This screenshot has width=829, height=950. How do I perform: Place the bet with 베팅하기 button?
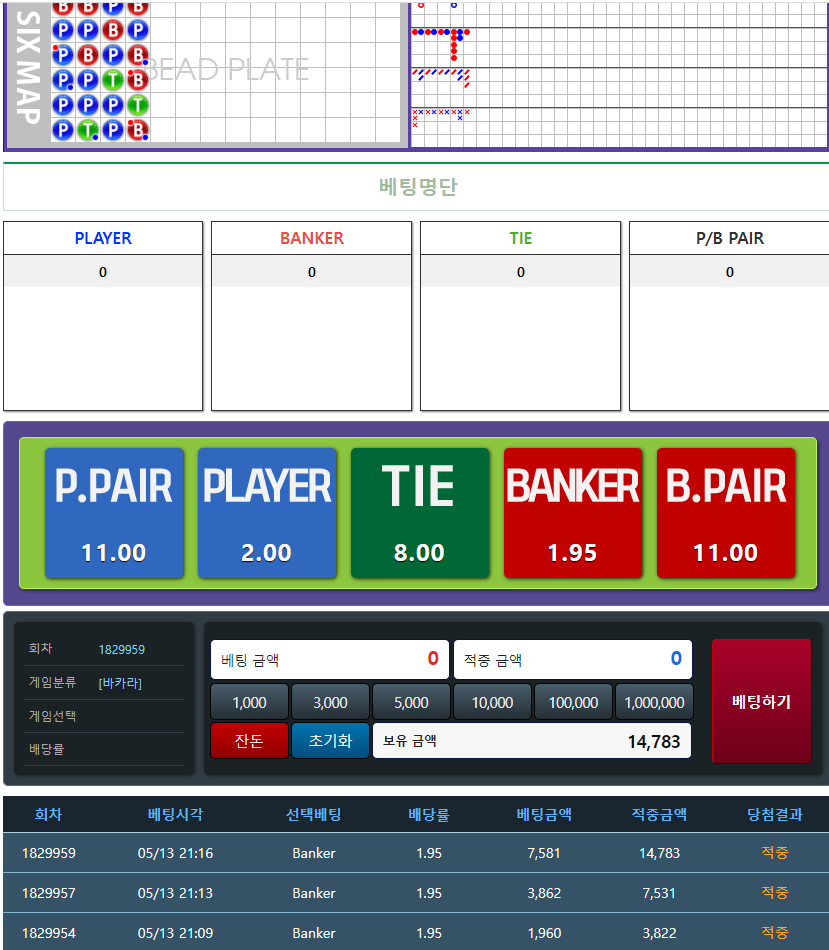pyautogui.click(x=761, y=701)
